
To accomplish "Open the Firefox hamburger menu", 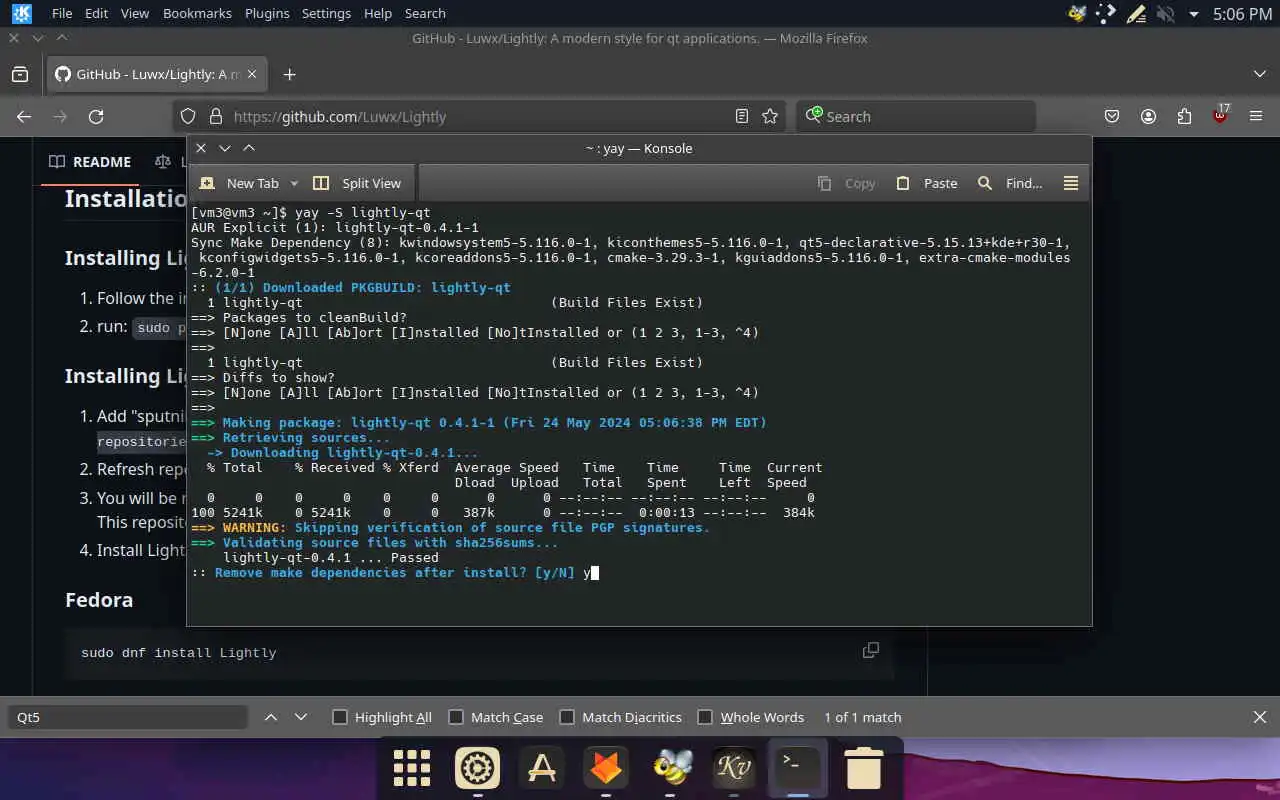I will 1256,116.
